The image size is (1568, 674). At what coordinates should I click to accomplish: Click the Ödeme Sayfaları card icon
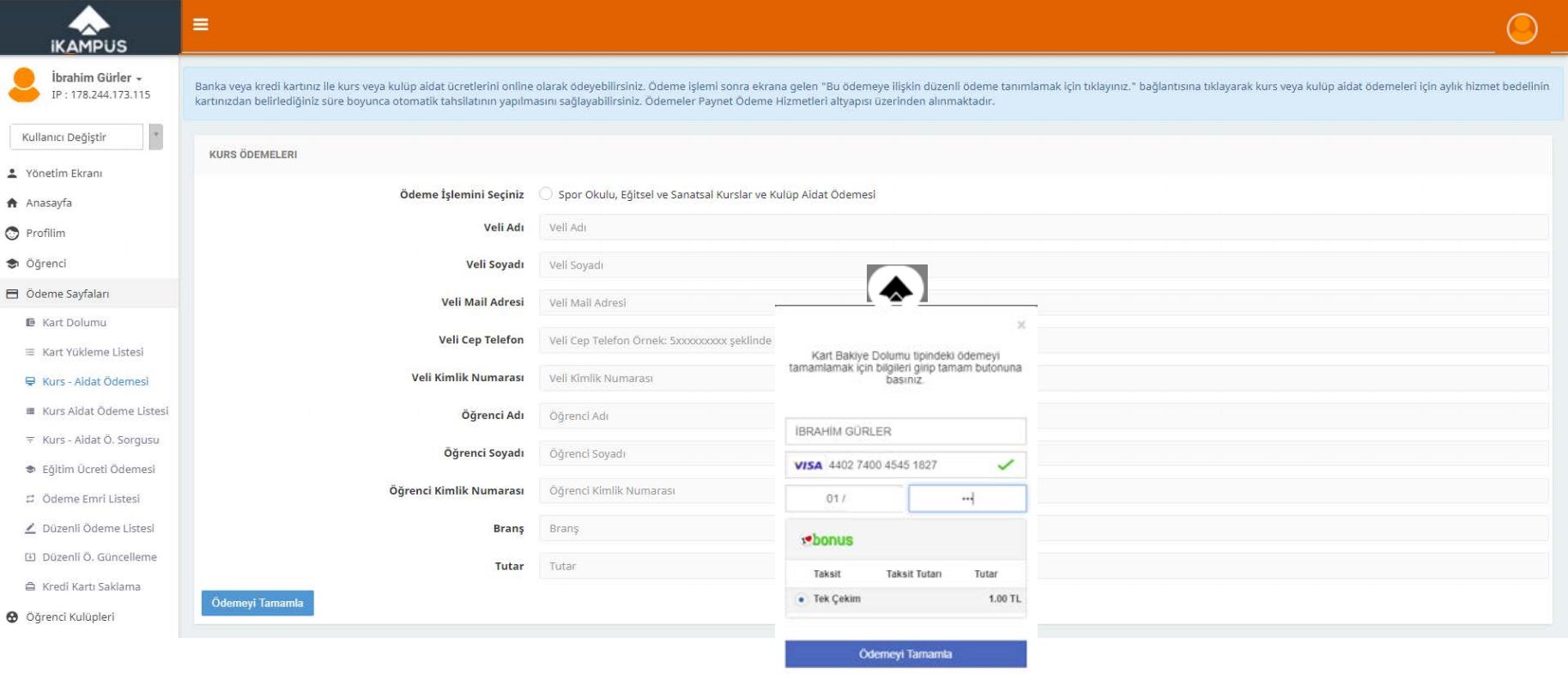[x=12, y=294]
